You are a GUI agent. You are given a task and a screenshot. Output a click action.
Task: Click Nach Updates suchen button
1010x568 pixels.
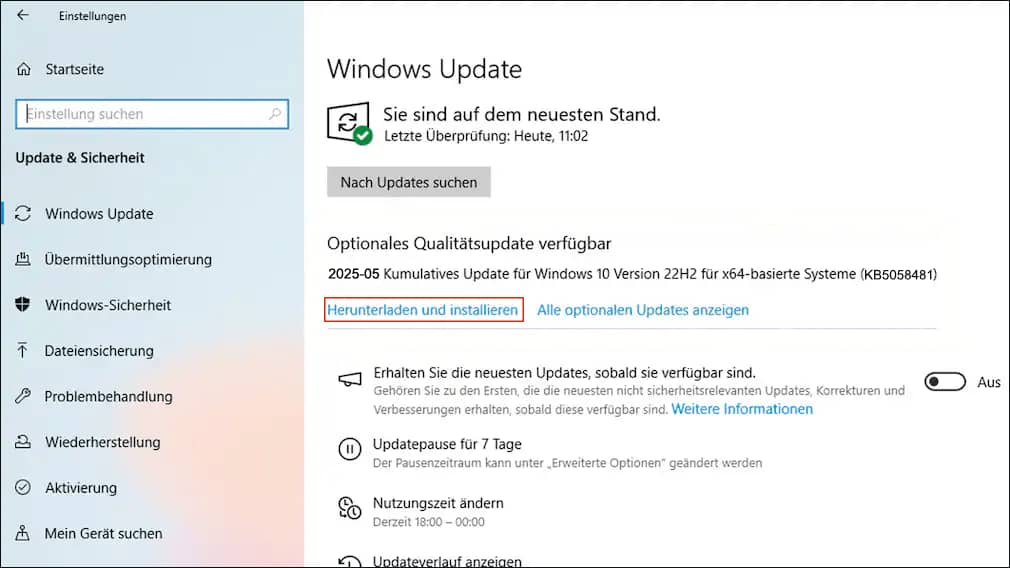pos(408,182)
